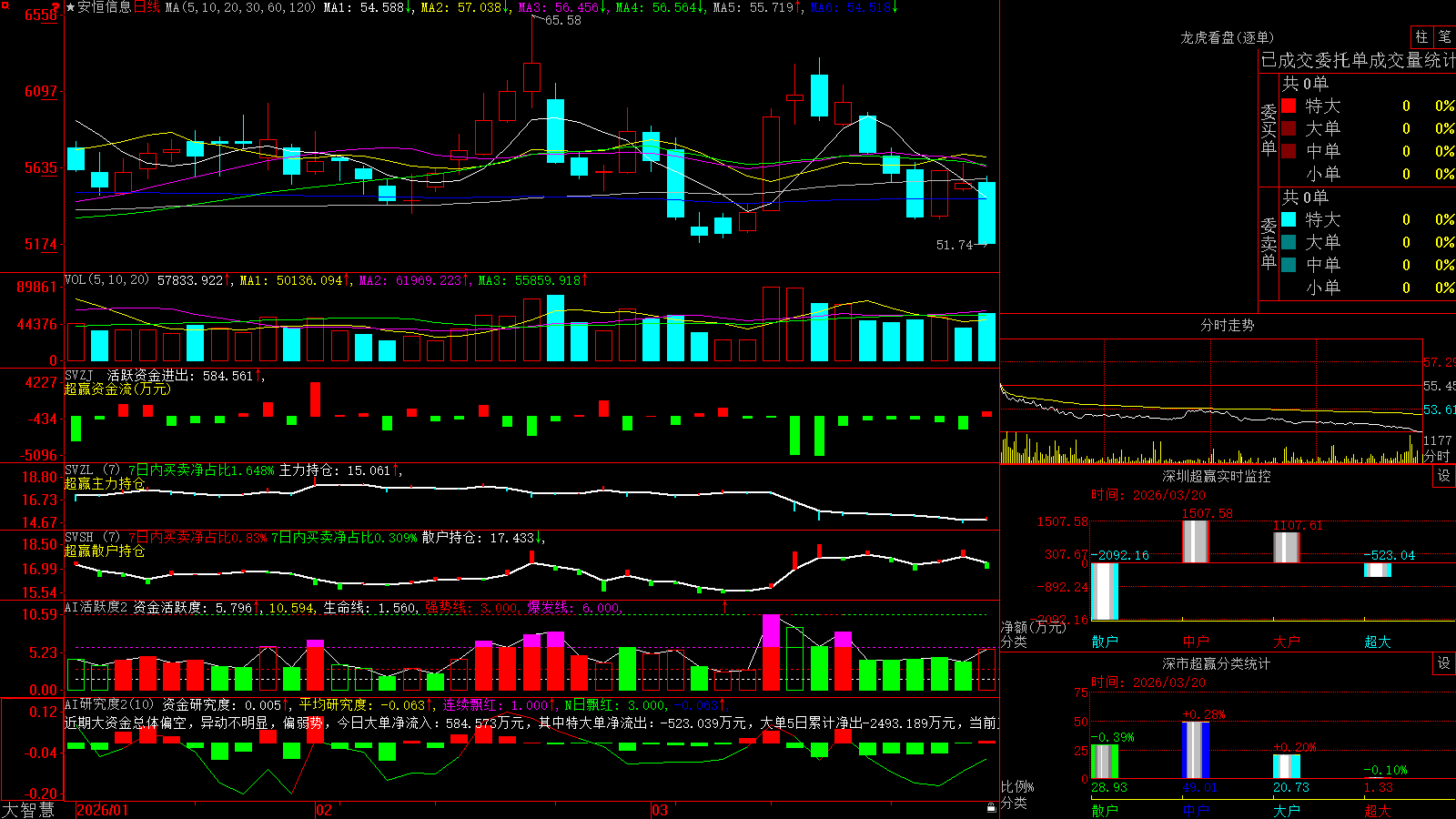Image resolution: width=1456 pixels, height=819 pixels.
Task: Open 设 settings for 深市超赢分类统计
Action: 1444,663
